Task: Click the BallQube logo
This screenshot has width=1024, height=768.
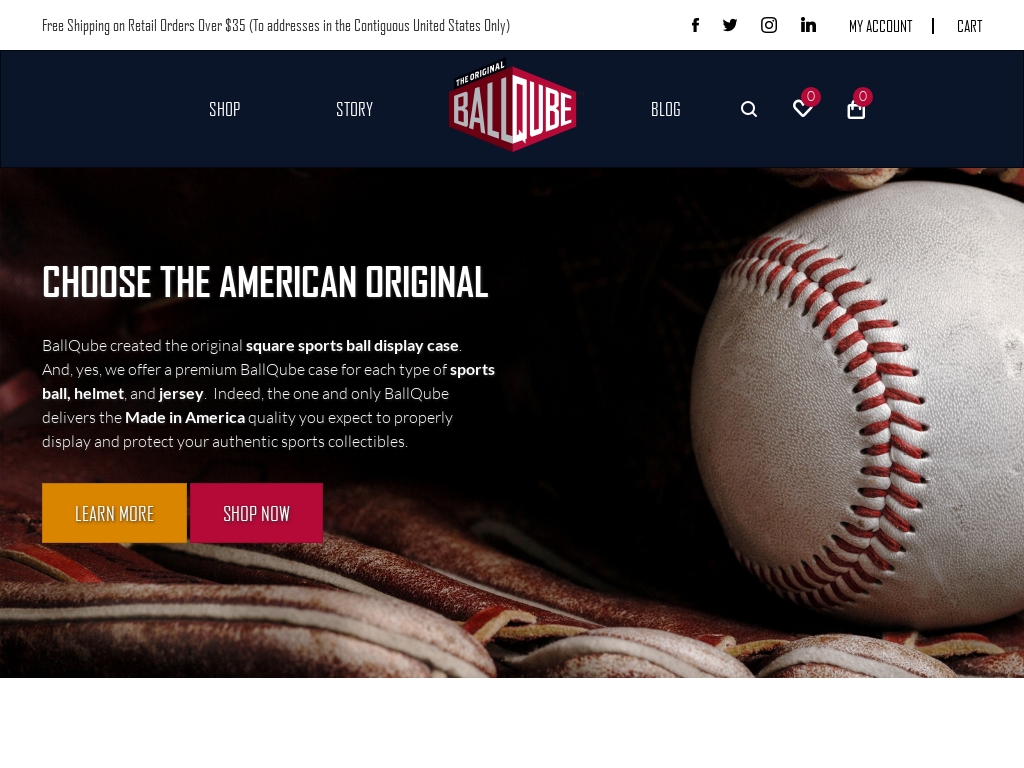Action: 513,105
